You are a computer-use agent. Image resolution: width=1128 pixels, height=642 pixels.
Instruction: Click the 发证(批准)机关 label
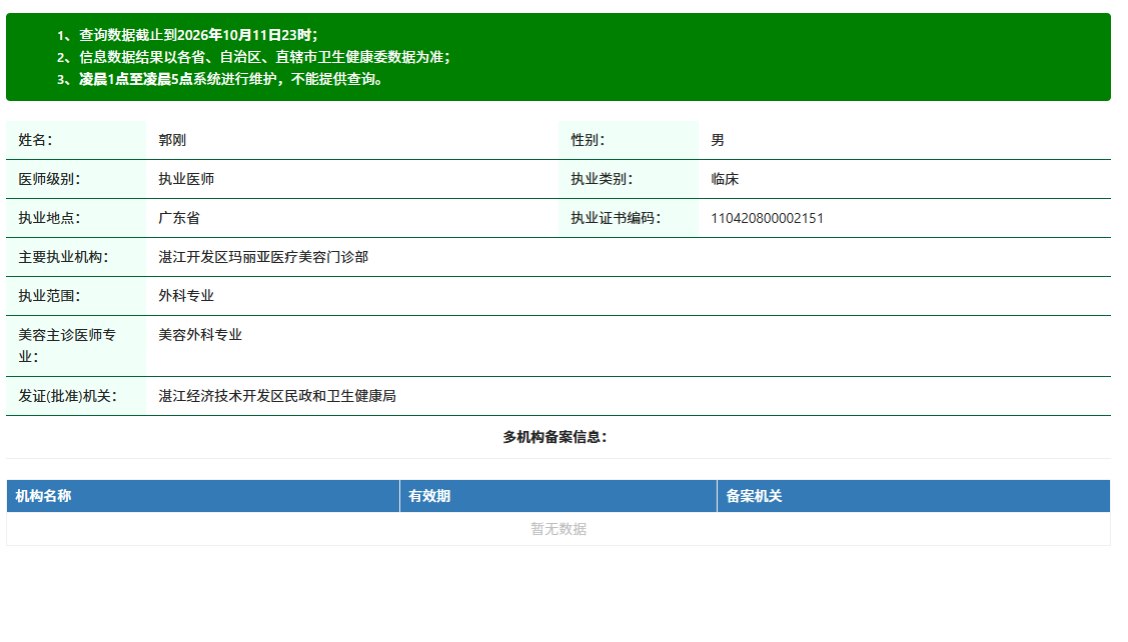(68, 396)
